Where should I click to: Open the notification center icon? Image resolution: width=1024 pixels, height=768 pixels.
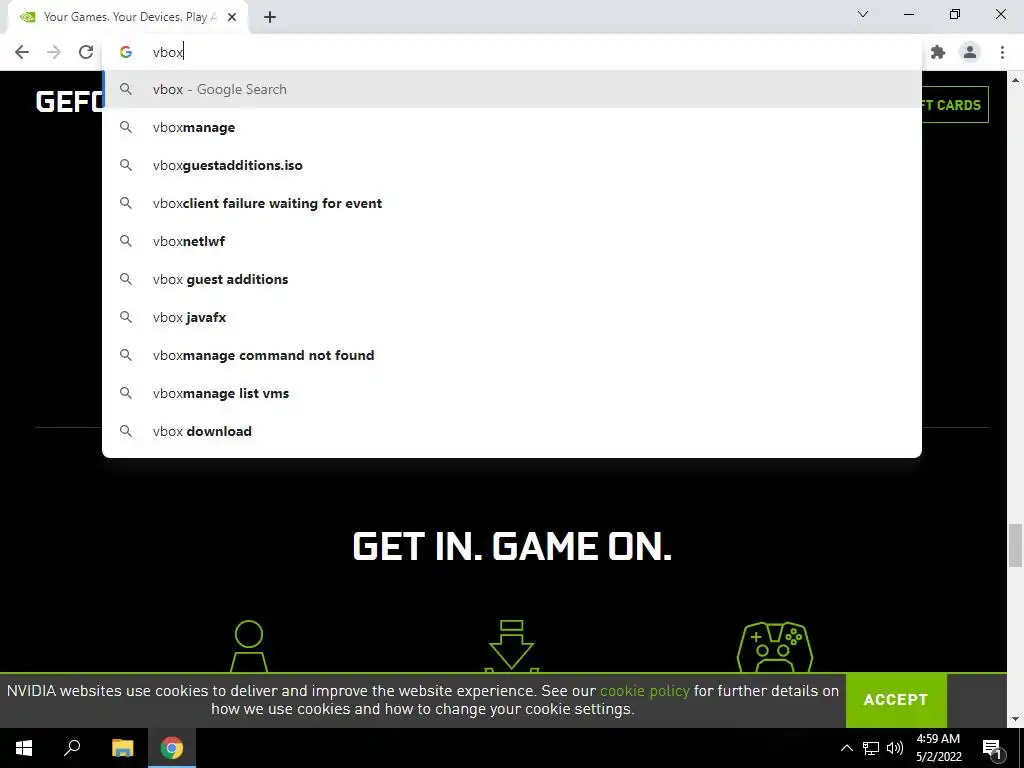[x=993, y=748]
